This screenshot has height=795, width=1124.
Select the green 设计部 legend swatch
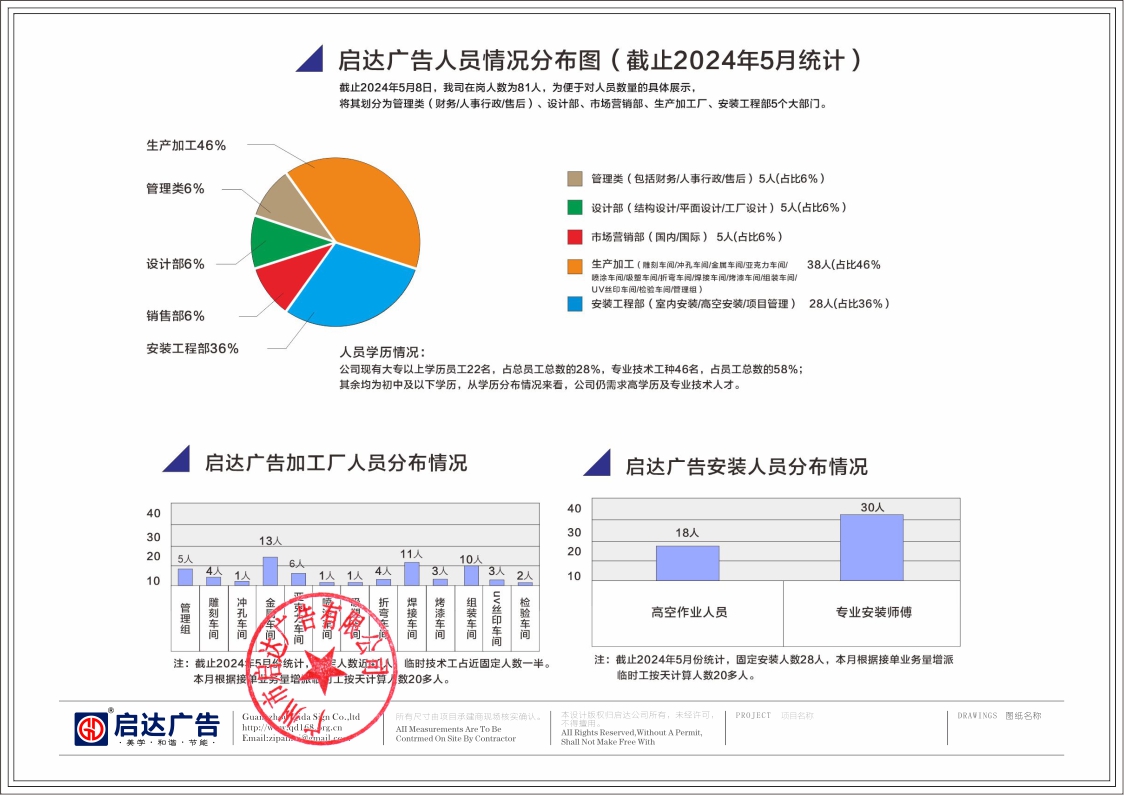[575, 207]
